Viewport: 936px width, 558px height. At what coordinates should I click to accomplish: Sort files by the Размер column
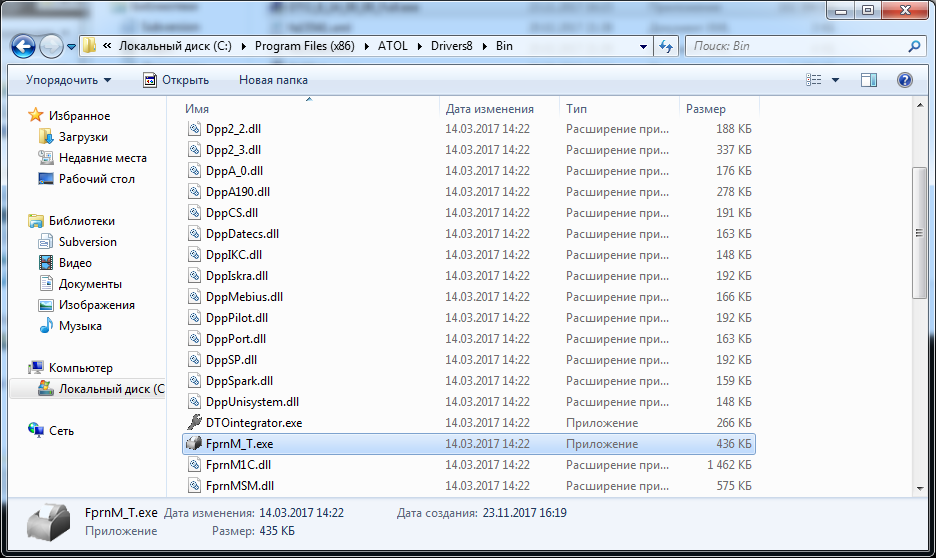pos(706,109)
